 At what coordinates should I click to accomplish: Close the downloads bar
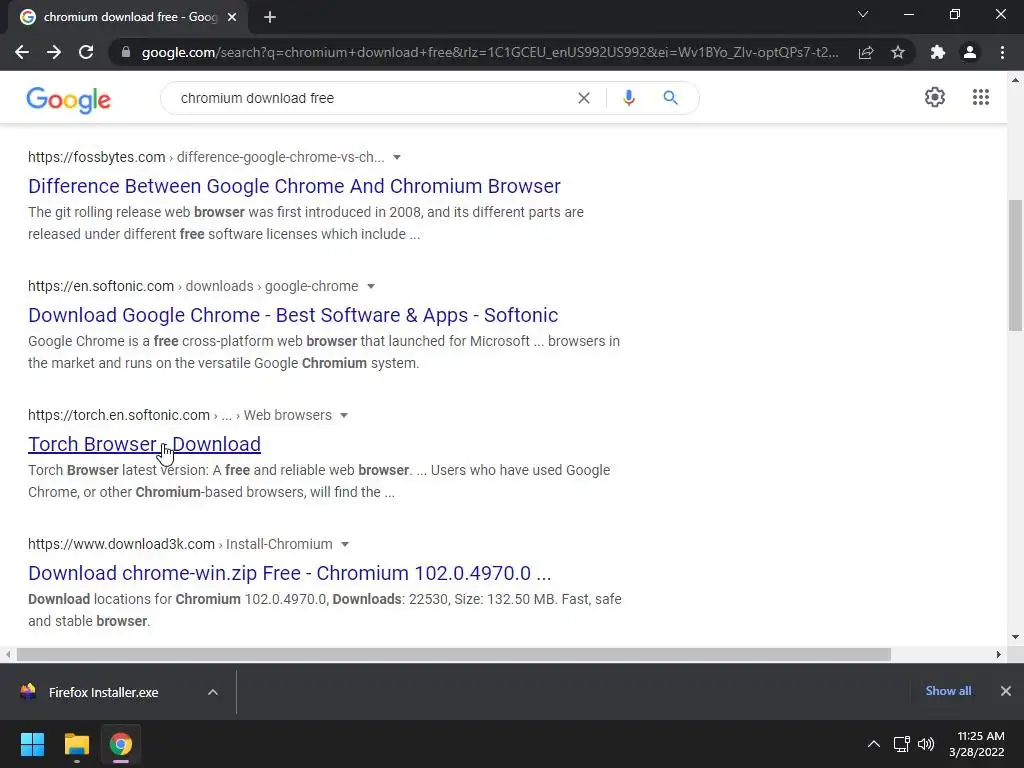(x=1006, y=691)
